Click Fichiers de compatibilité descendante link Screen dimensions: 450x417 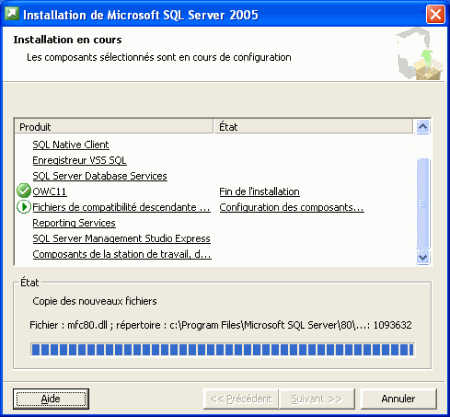coord(121,207)
